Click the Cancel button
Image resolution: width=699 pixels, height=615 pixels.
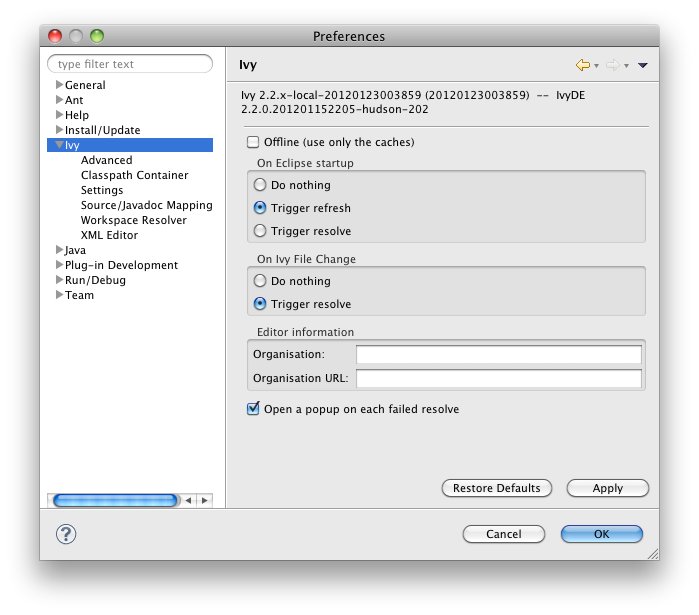point(503,534)
